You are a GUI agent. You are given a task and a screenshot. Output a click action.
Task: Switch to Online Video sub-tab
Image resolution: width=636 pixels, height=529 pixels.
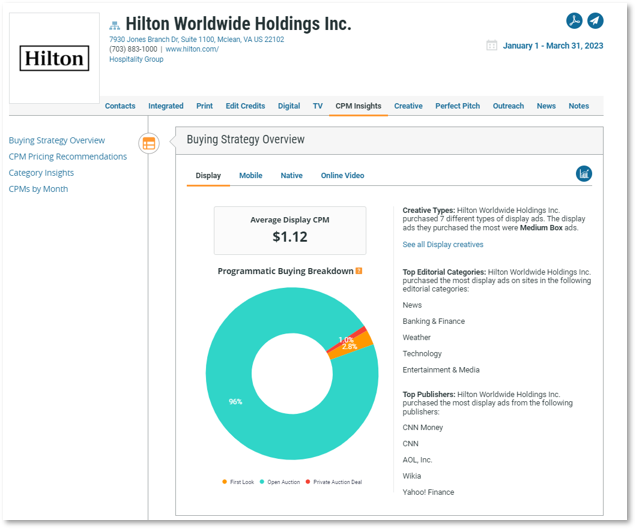tap(343, 176)
